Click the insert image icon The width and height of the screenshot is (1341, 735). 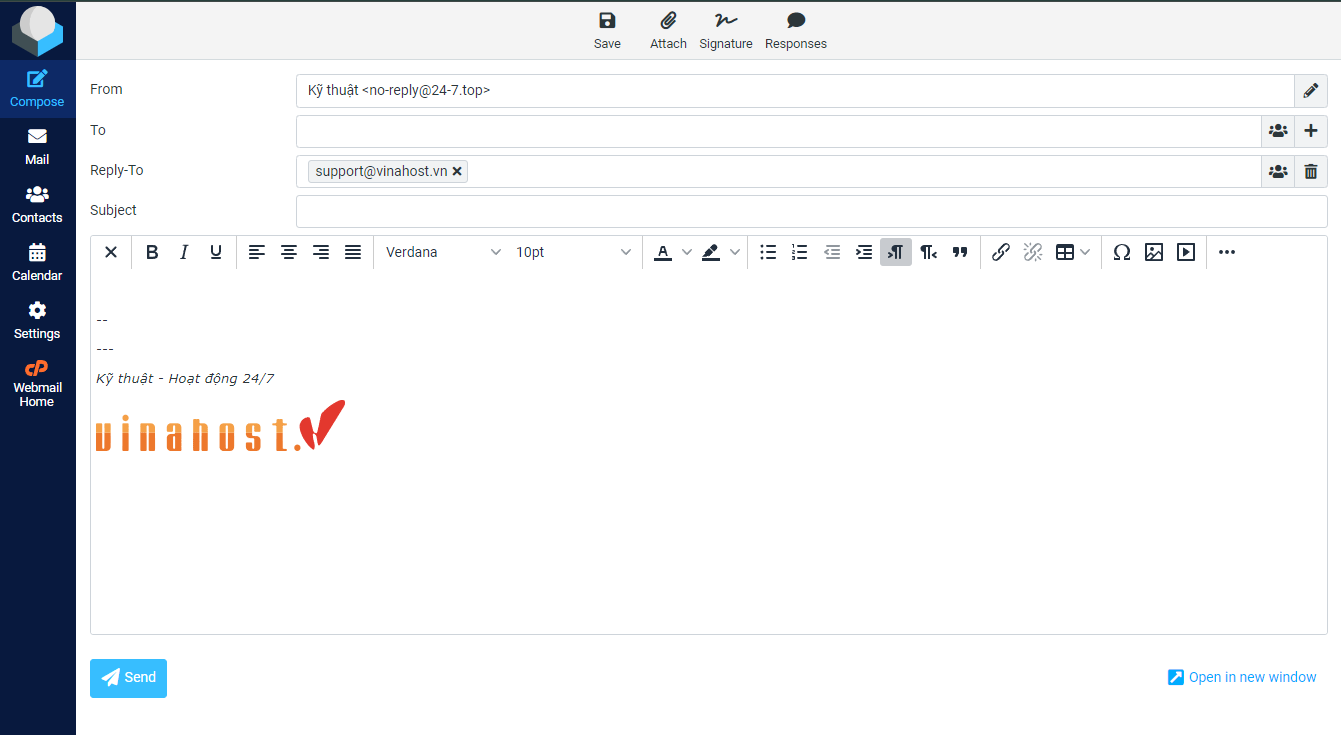tap(1154, 252)
